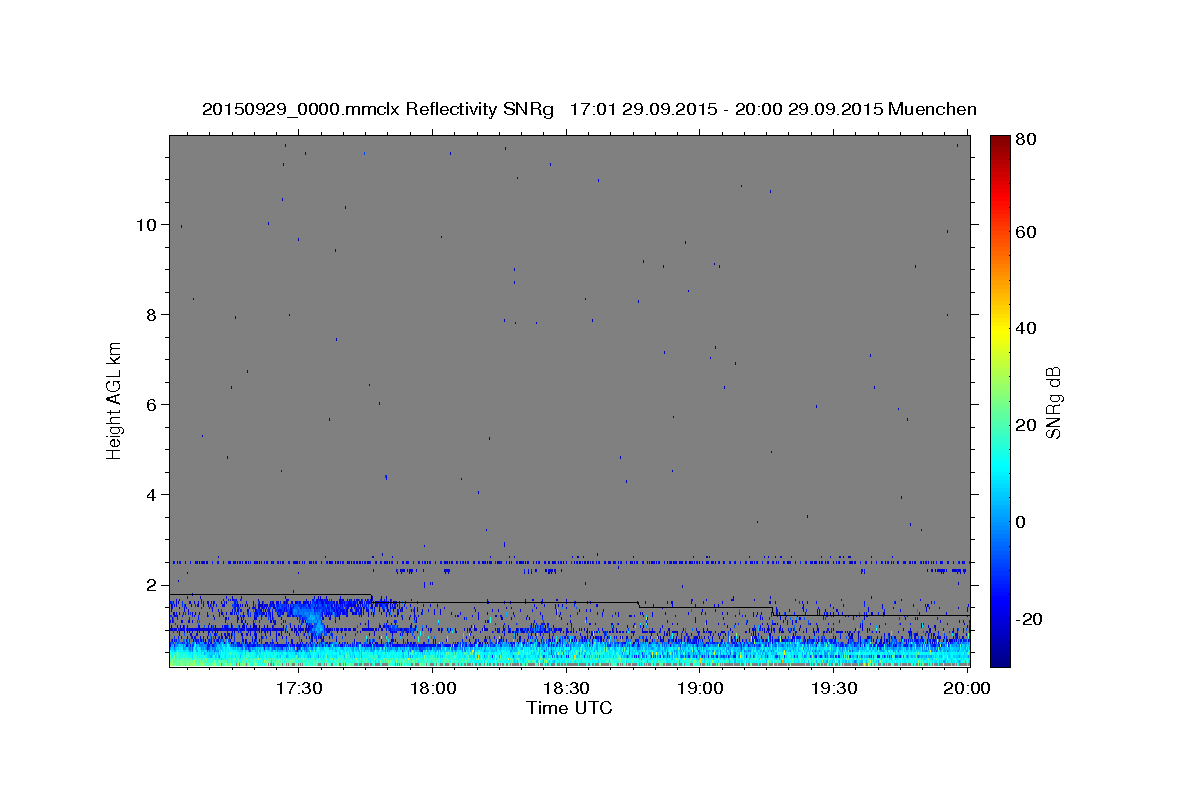This screenshot has height=800, width=1200.
Task: Click the cyan low-level reflectivity band near 19:00
Action: click(x=700, y=652)
